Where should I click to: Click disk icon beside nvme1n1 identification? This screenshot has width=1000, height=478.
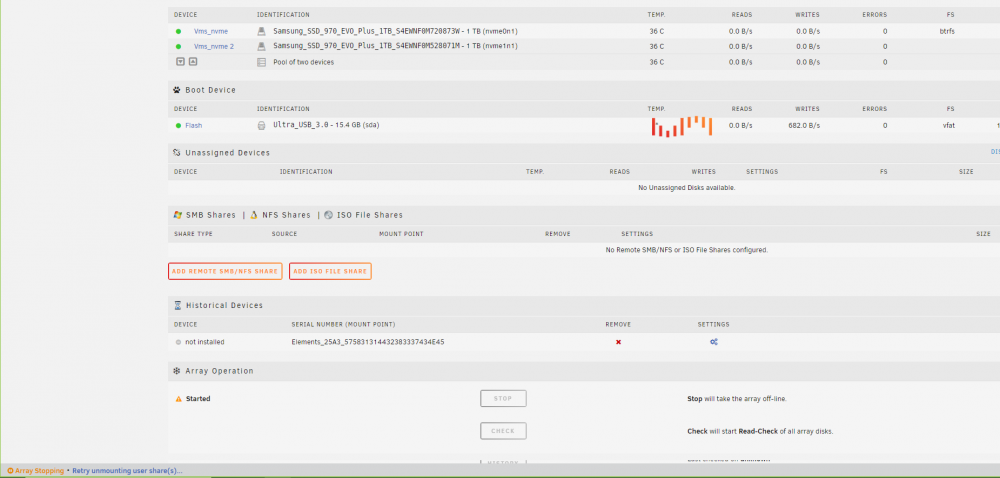point(261,47)
